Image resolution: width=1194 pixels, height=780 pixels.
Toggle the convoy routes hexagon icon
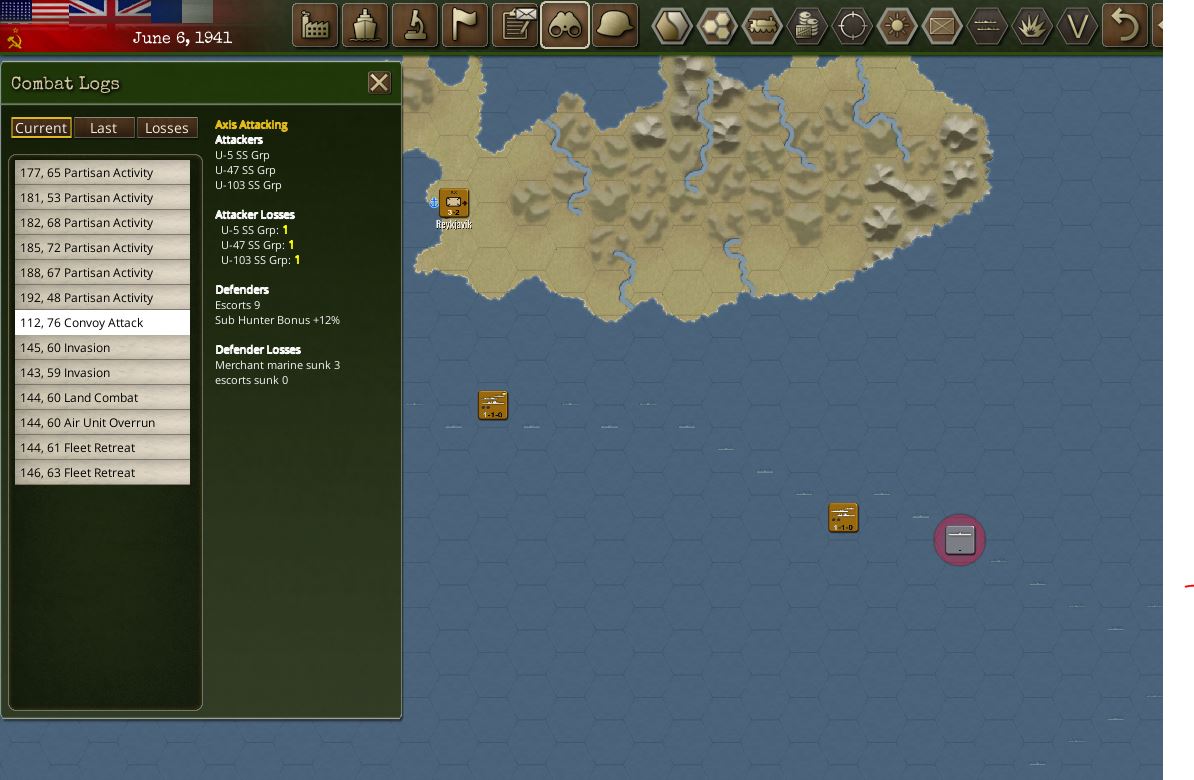[987, 27]
